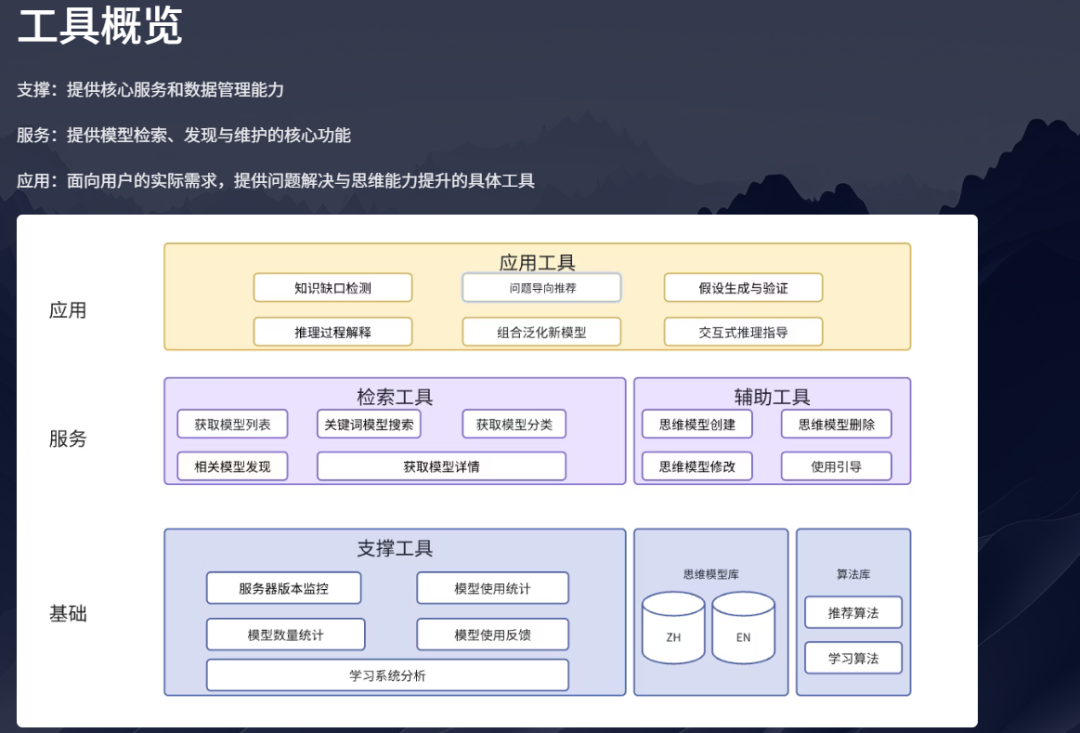The image size is (1080, 733).
Task: Switch to the 服务 layer label
Action: coord(71,438)
